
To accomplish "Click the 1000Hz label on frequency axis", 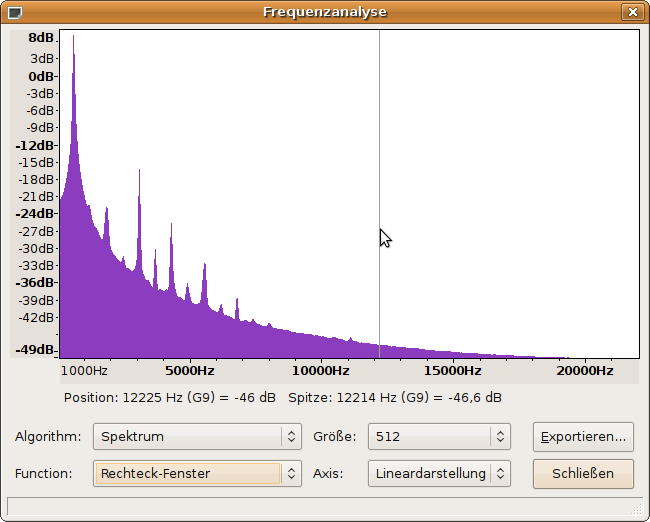I will pyautogui.click(x=84, y=371).
